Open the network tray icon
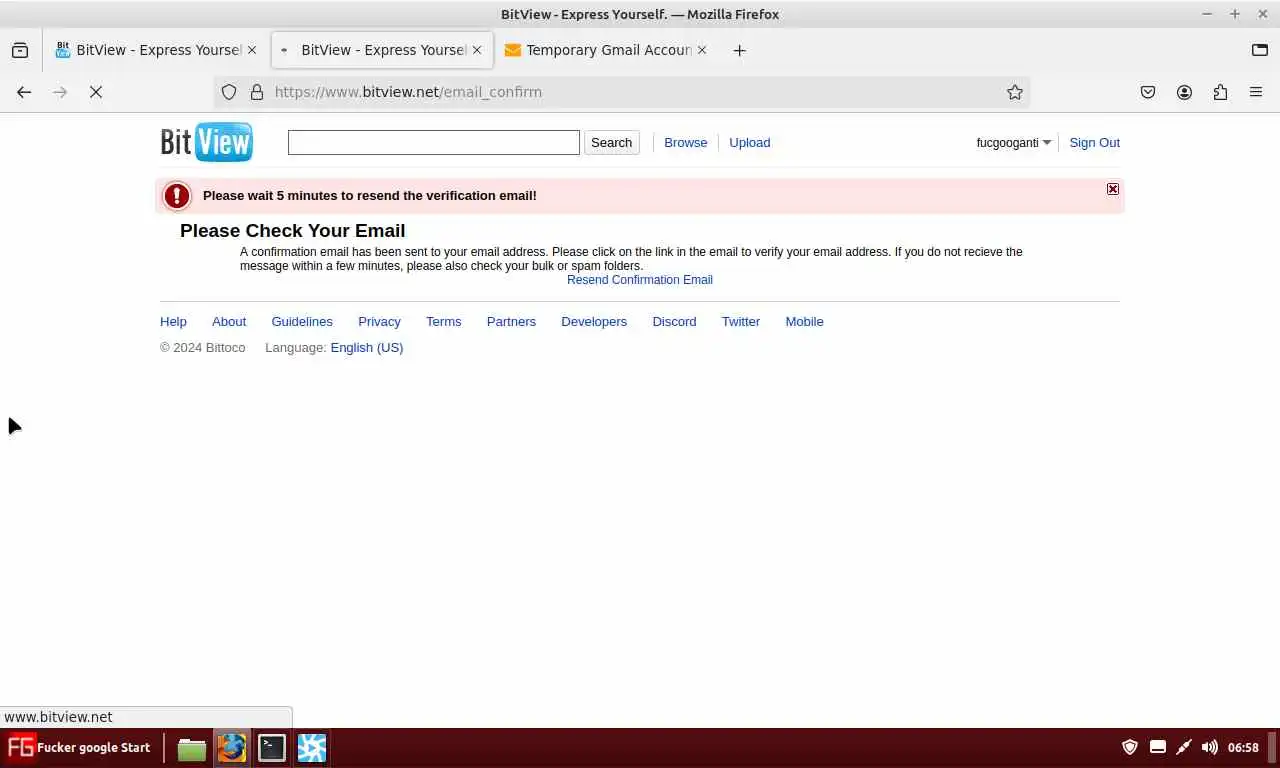 coord(1184,747)
